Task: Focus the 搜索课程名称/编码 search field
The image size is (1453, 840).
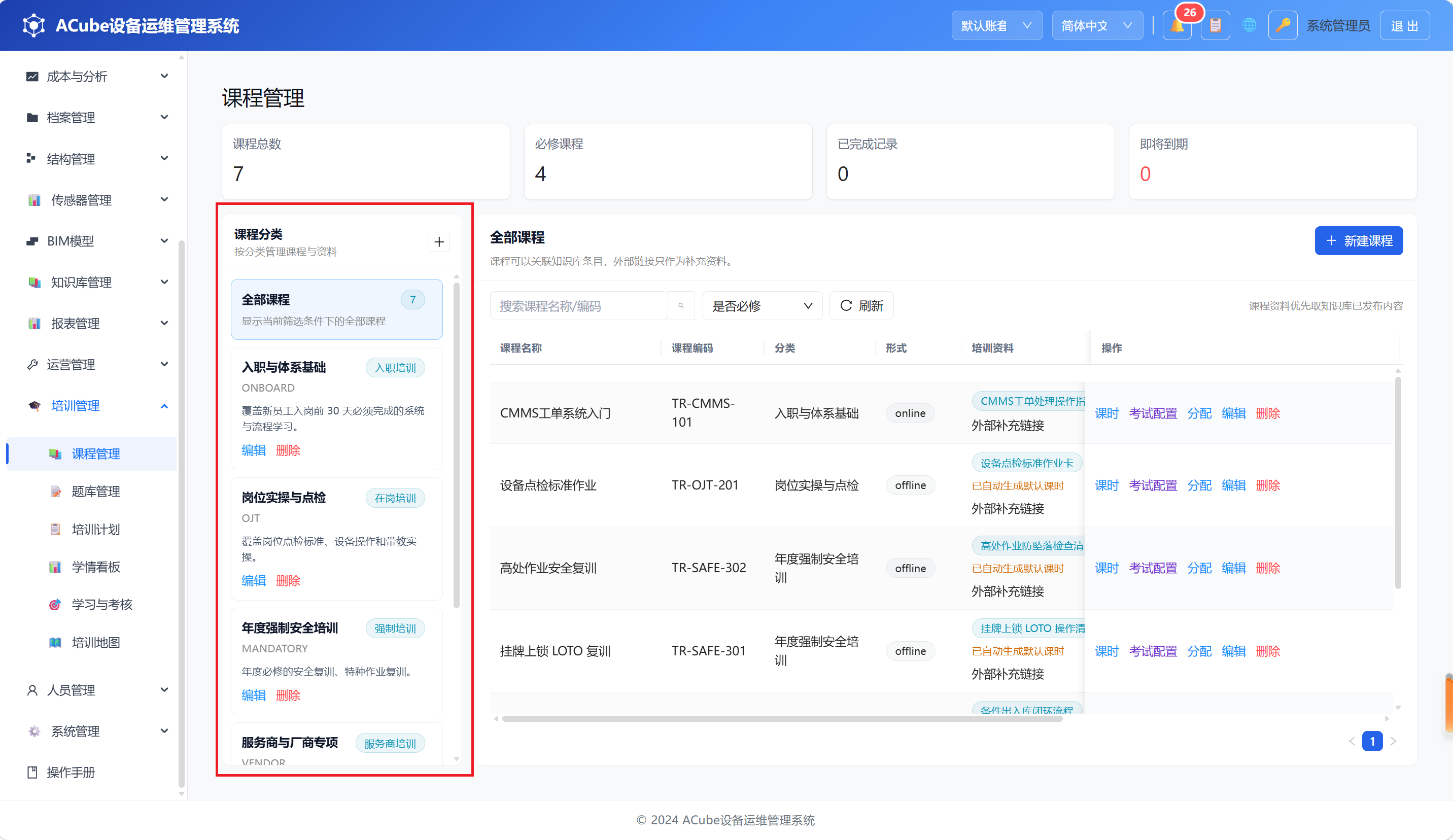Action: tap(578, 305)
